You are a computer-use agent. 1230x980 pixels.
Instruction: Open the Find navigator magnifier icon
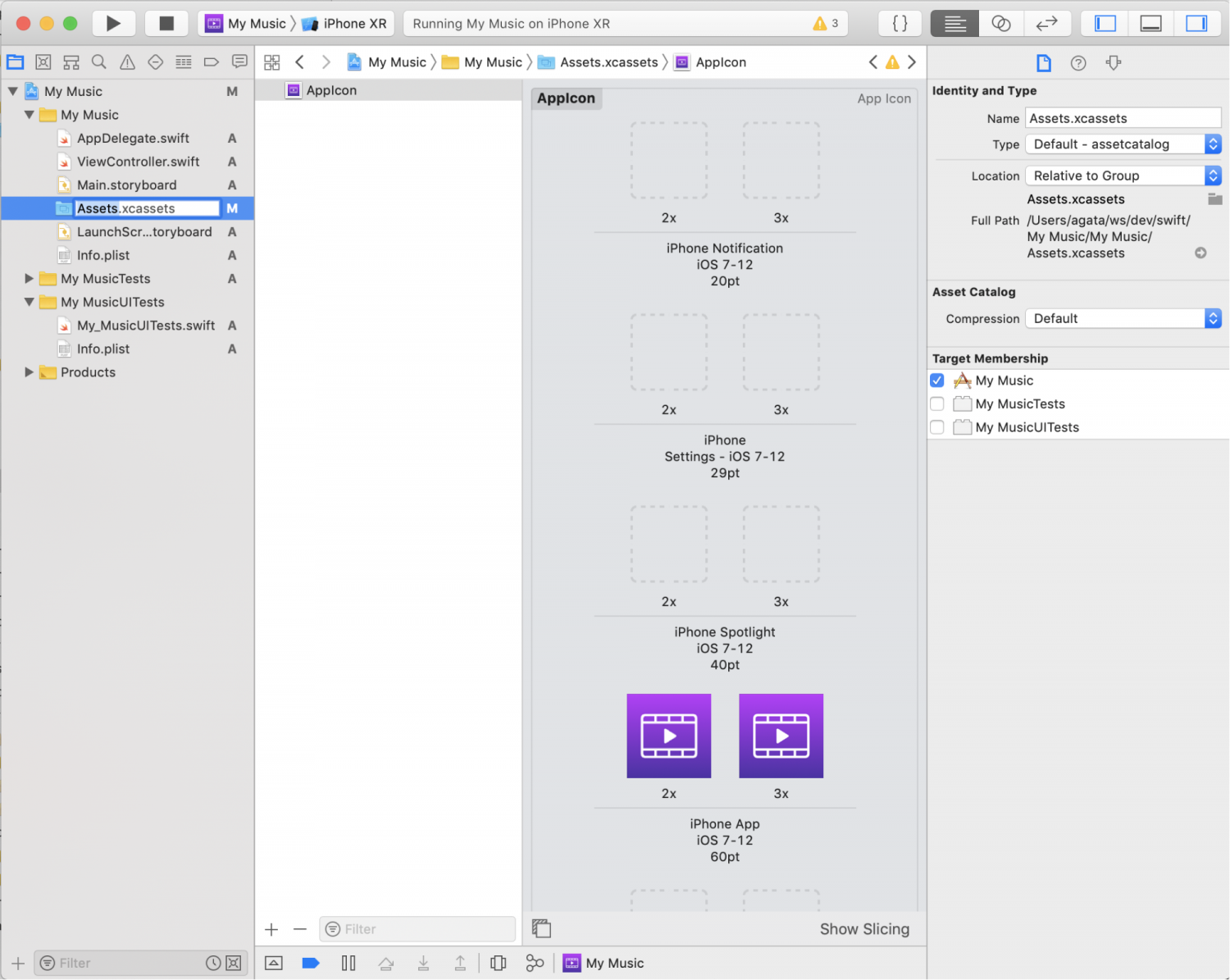point(99,62)
